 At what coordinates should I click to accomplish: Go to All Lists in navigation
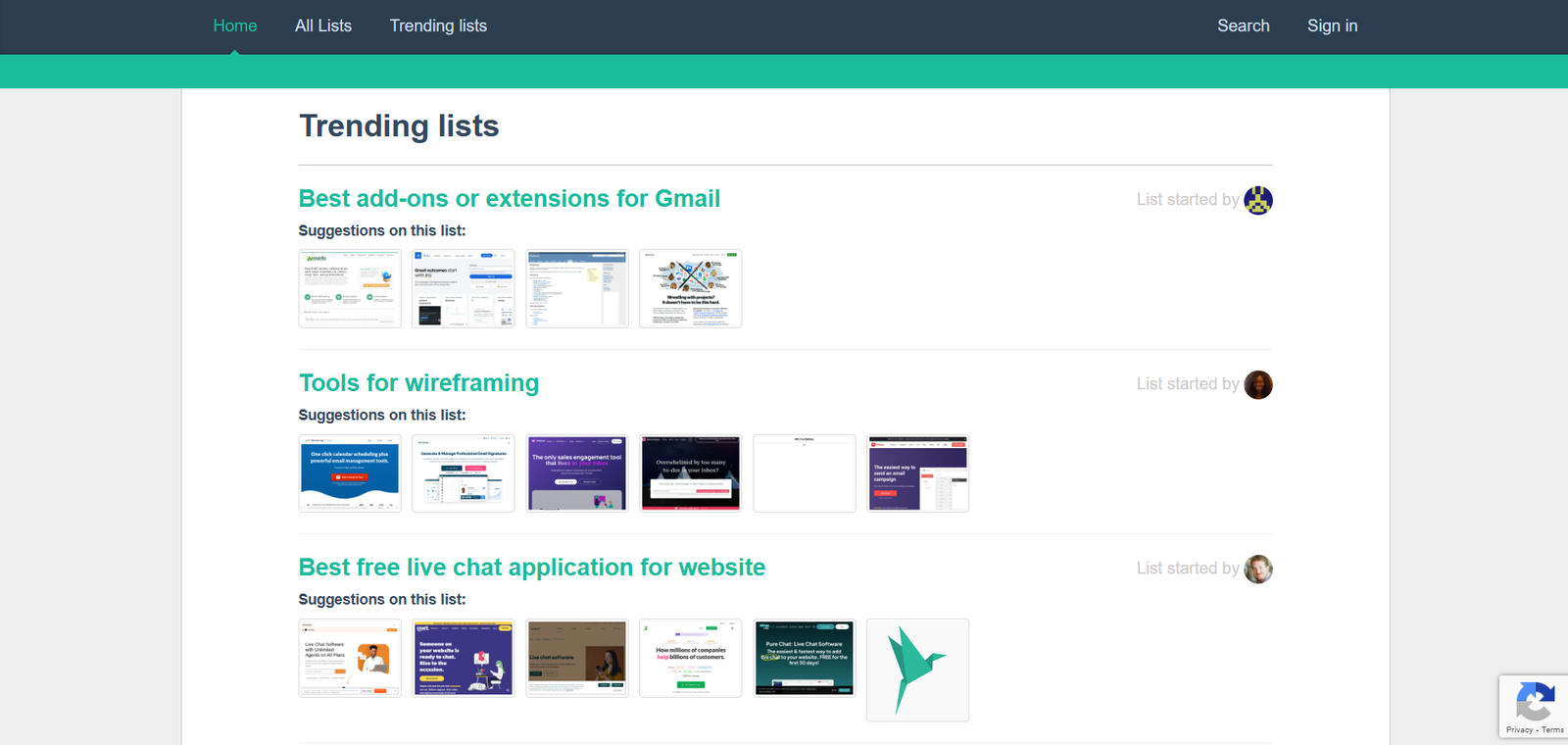click(x=322, y=25)
